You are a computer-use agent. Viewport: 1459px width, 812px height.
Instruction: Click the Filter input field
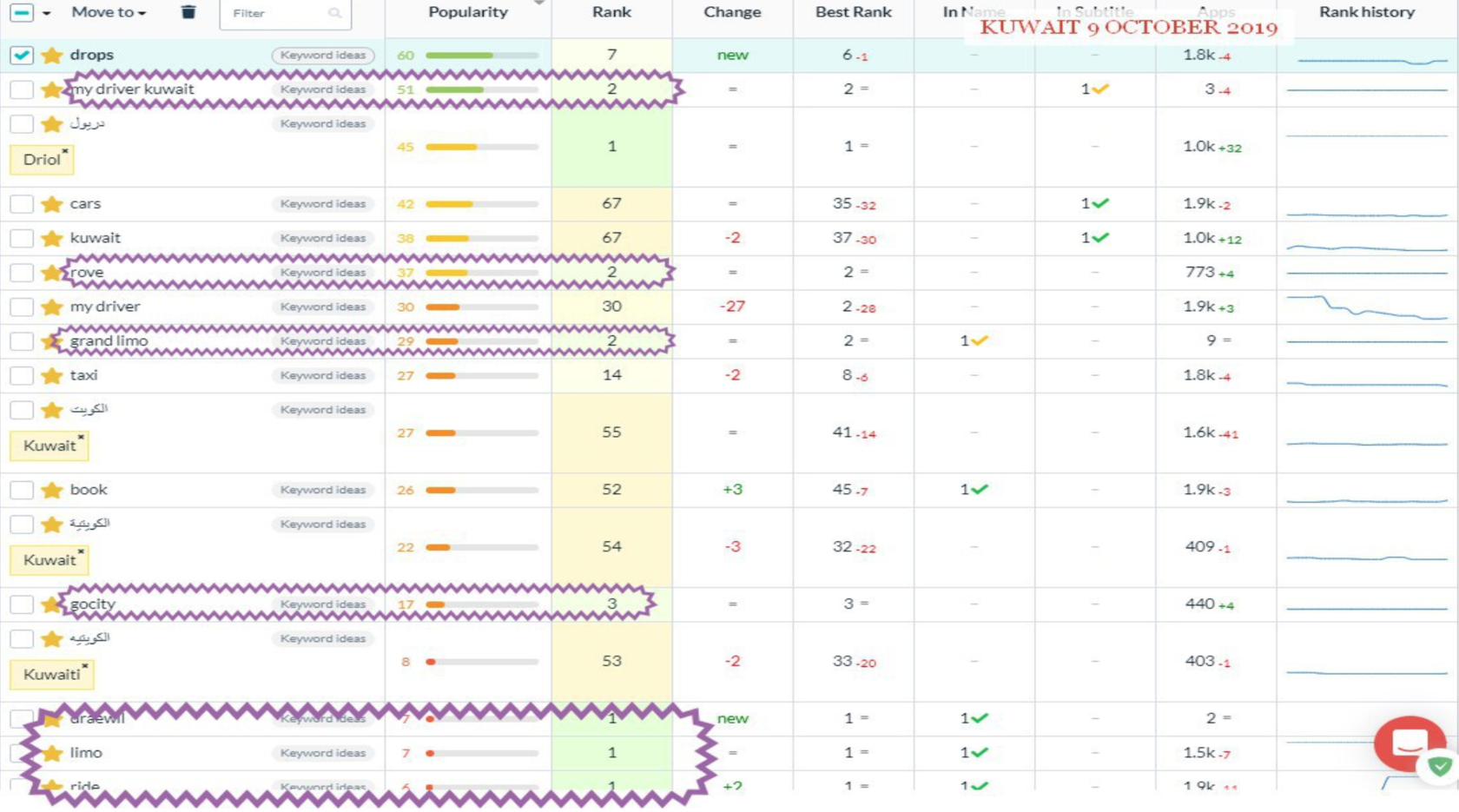(285, 13)
